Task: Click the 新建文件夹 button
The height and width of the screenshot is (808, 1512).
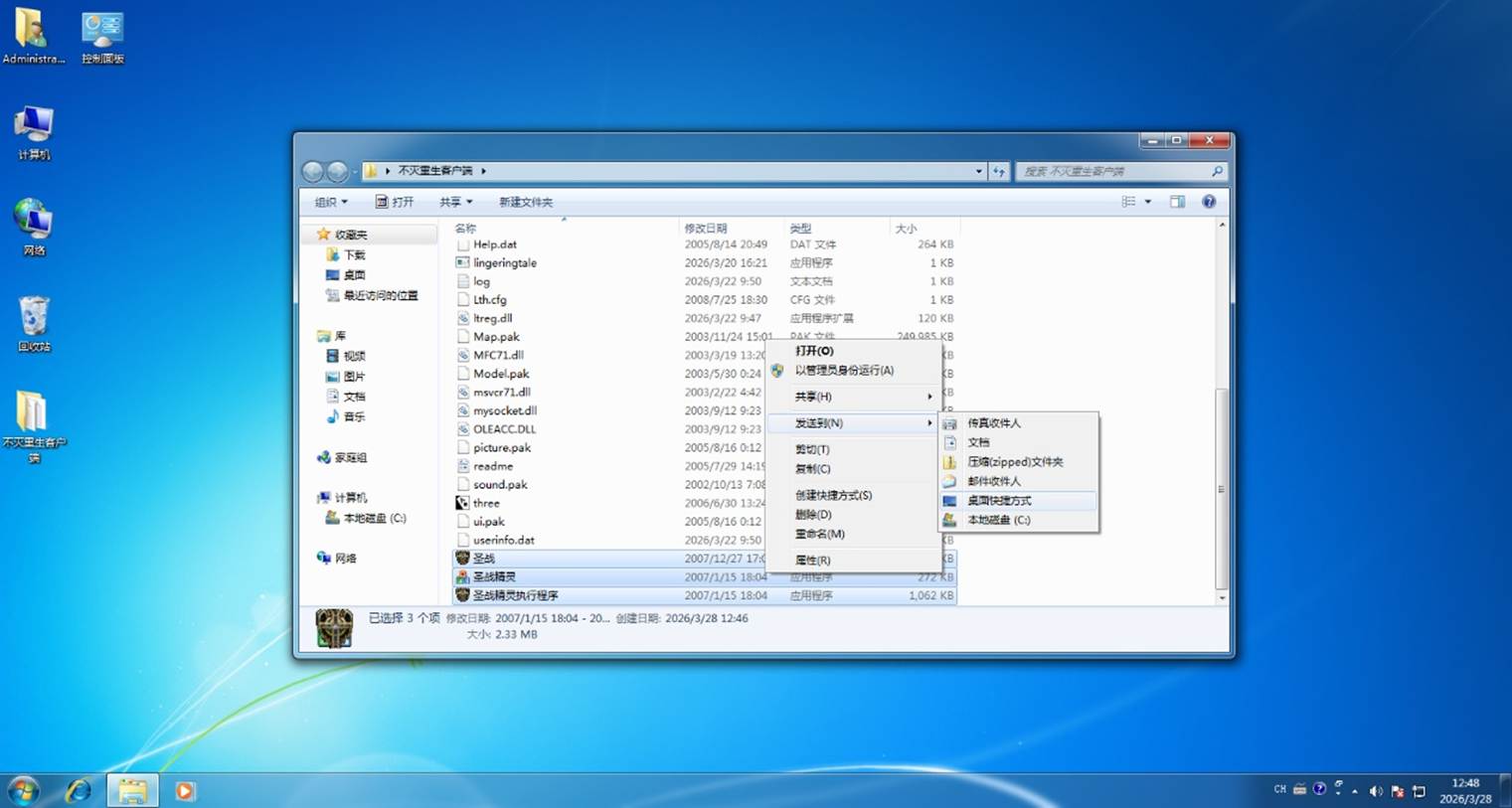Action: (x=525, y=202)
